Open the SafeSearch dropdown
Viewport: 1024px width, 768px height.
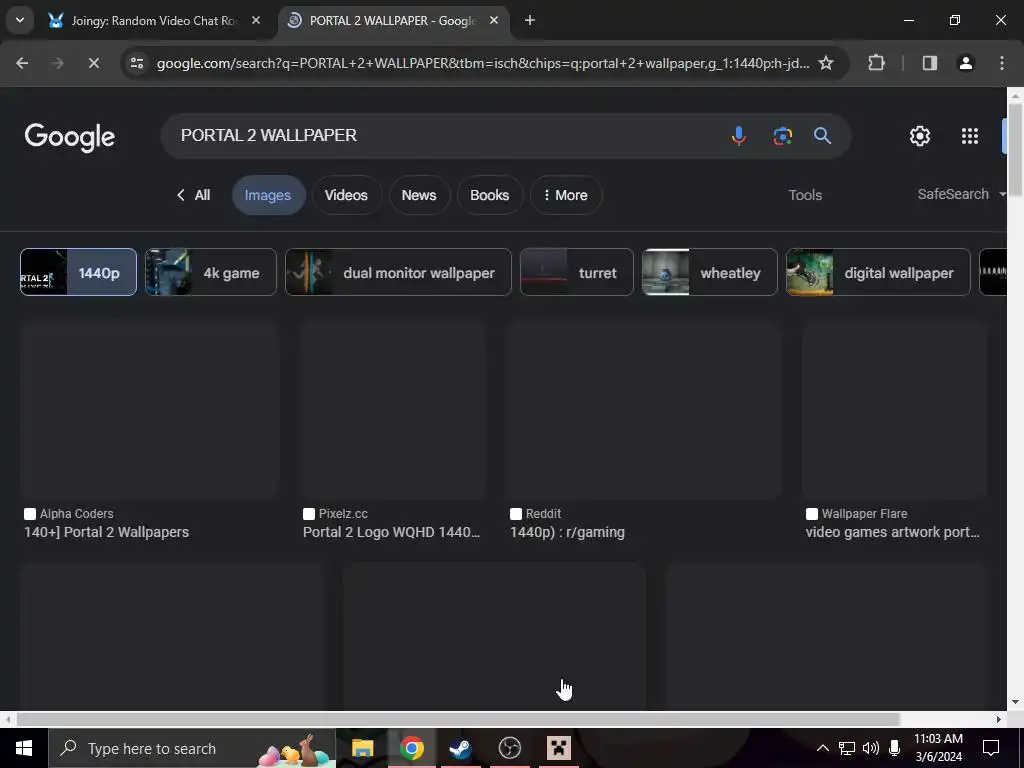(x=960, y=195)
